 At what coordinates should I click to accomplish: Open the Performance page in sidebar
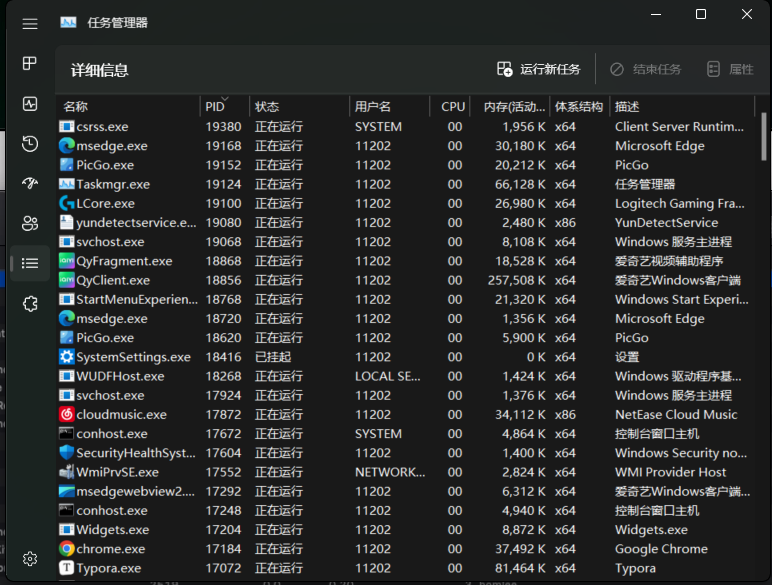click(x=30, y=103)
